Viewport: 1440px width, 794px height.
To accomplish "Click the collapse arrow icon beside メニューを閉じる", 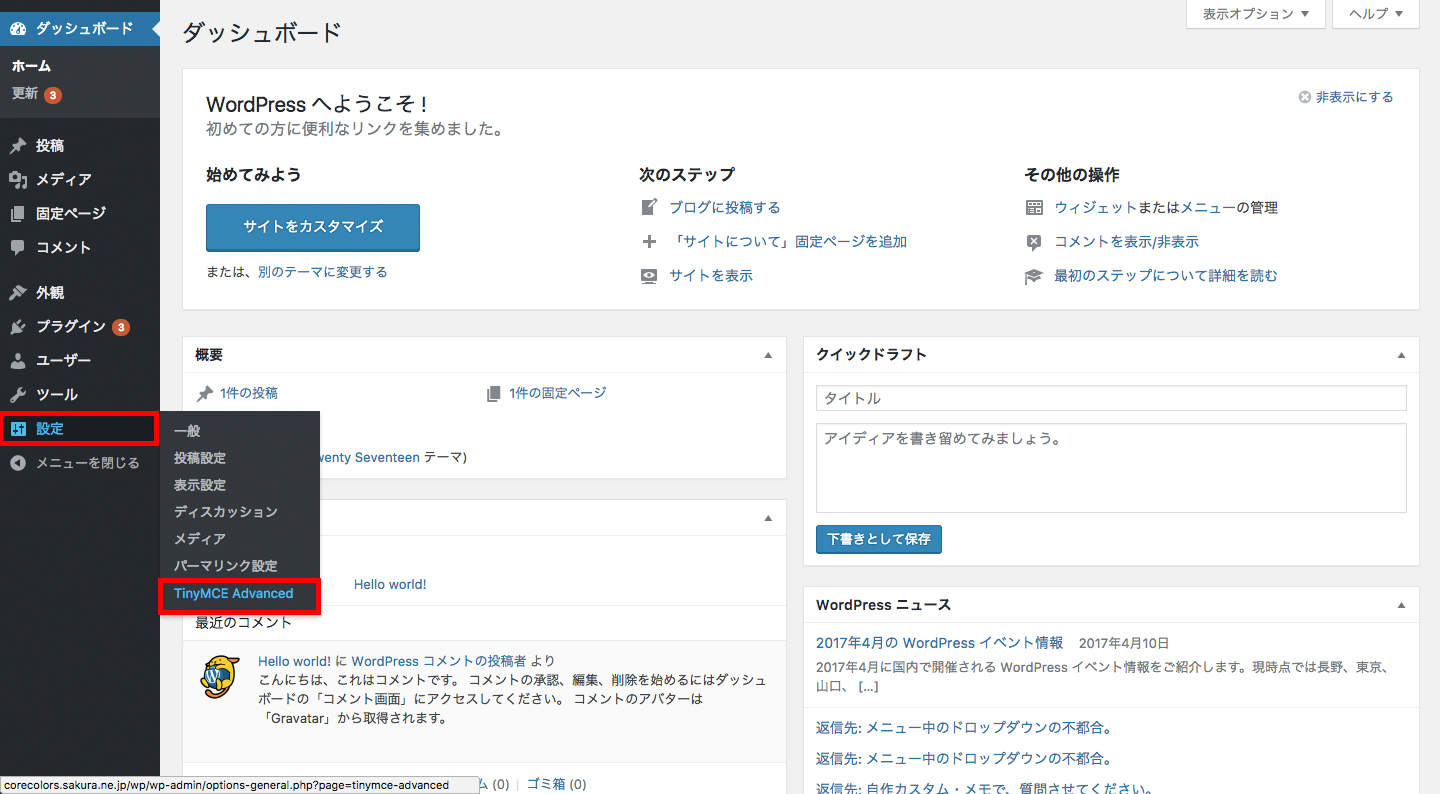I will (18, 463).
